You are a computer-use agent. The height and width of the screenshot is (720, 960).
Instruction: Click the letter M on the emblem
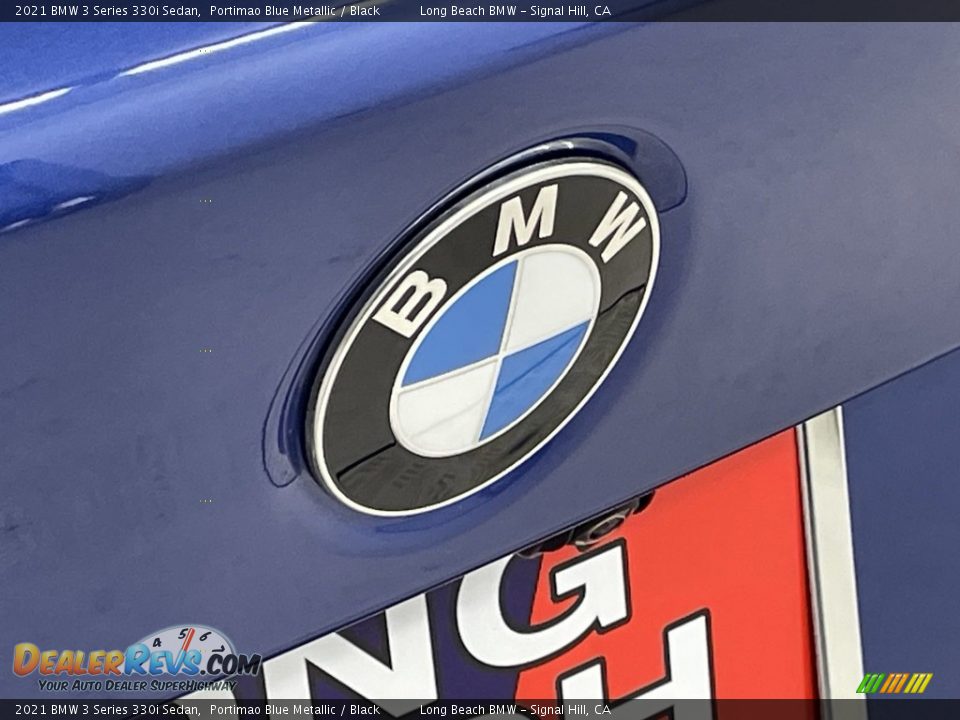click(x=527, y=218)
